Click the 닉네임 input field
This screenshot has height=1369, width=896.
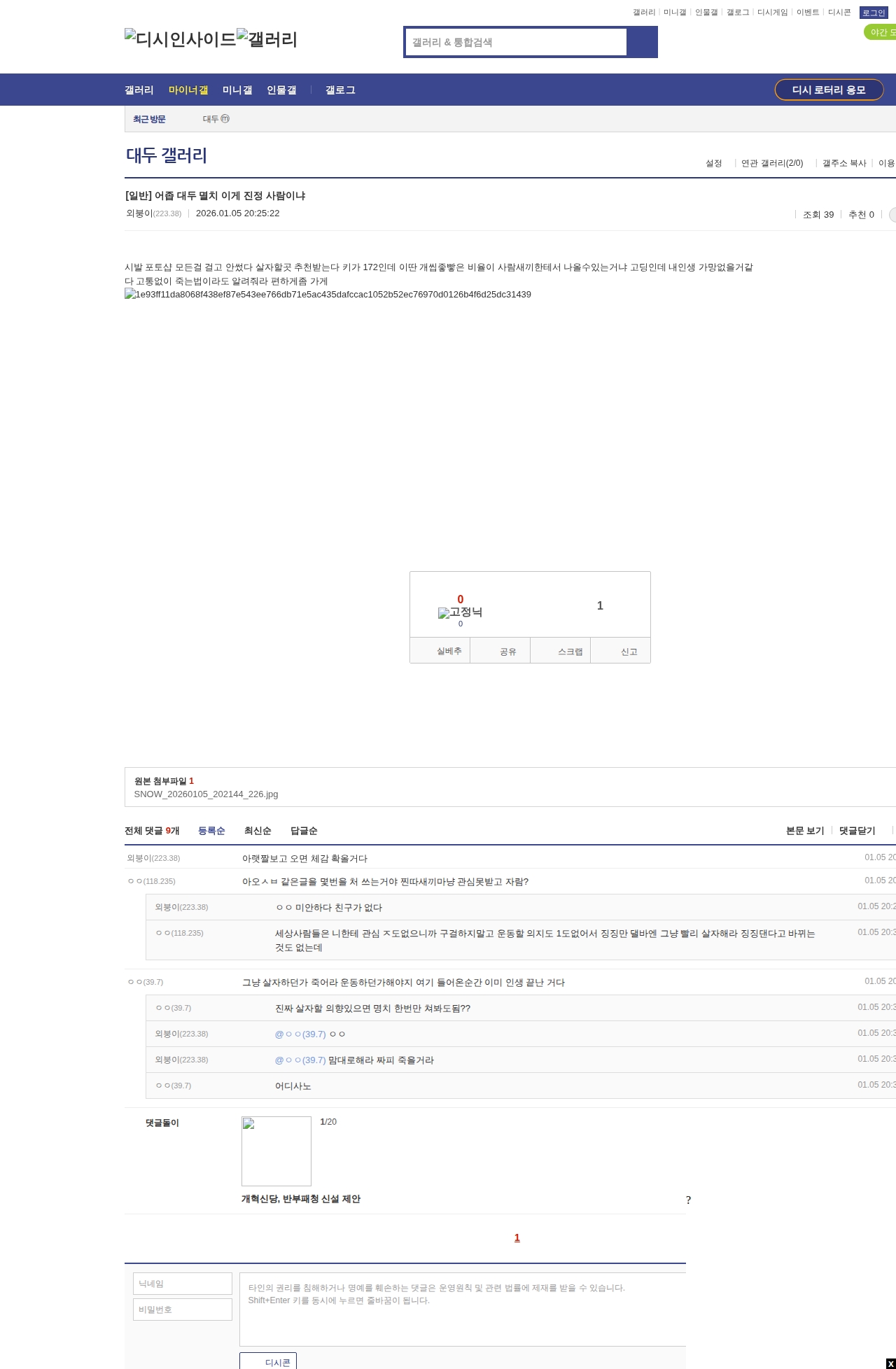click(x=183, y=1284)
